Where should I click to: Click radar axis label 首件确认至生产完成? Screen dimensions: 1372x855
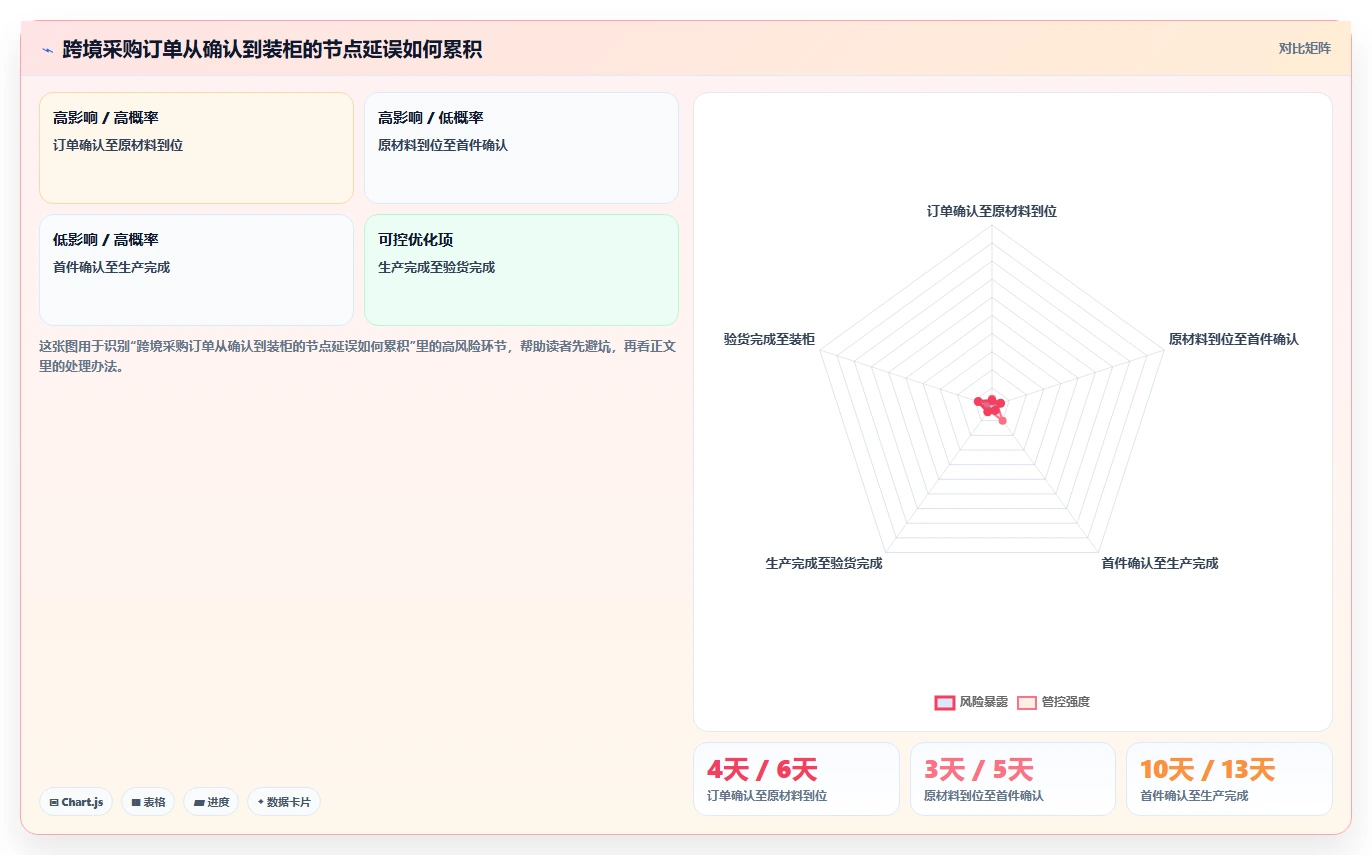coord(1160,563)
